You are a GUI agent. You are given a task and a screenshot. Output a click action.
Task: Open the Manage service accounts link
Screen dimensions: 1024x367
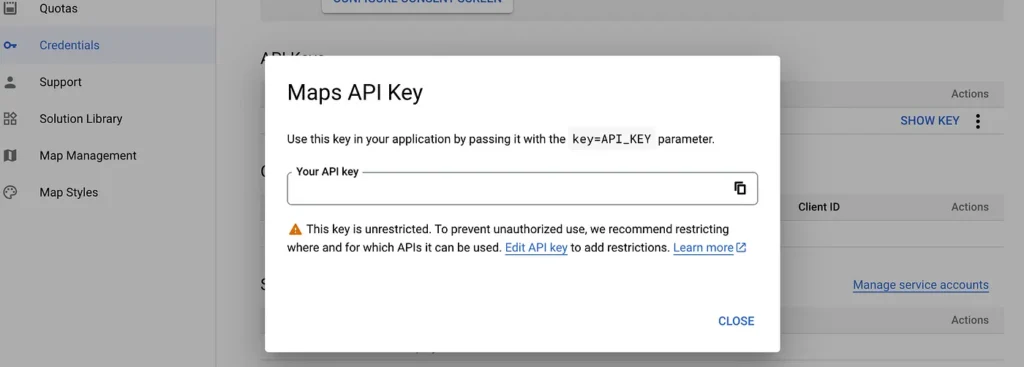point(920,285)
